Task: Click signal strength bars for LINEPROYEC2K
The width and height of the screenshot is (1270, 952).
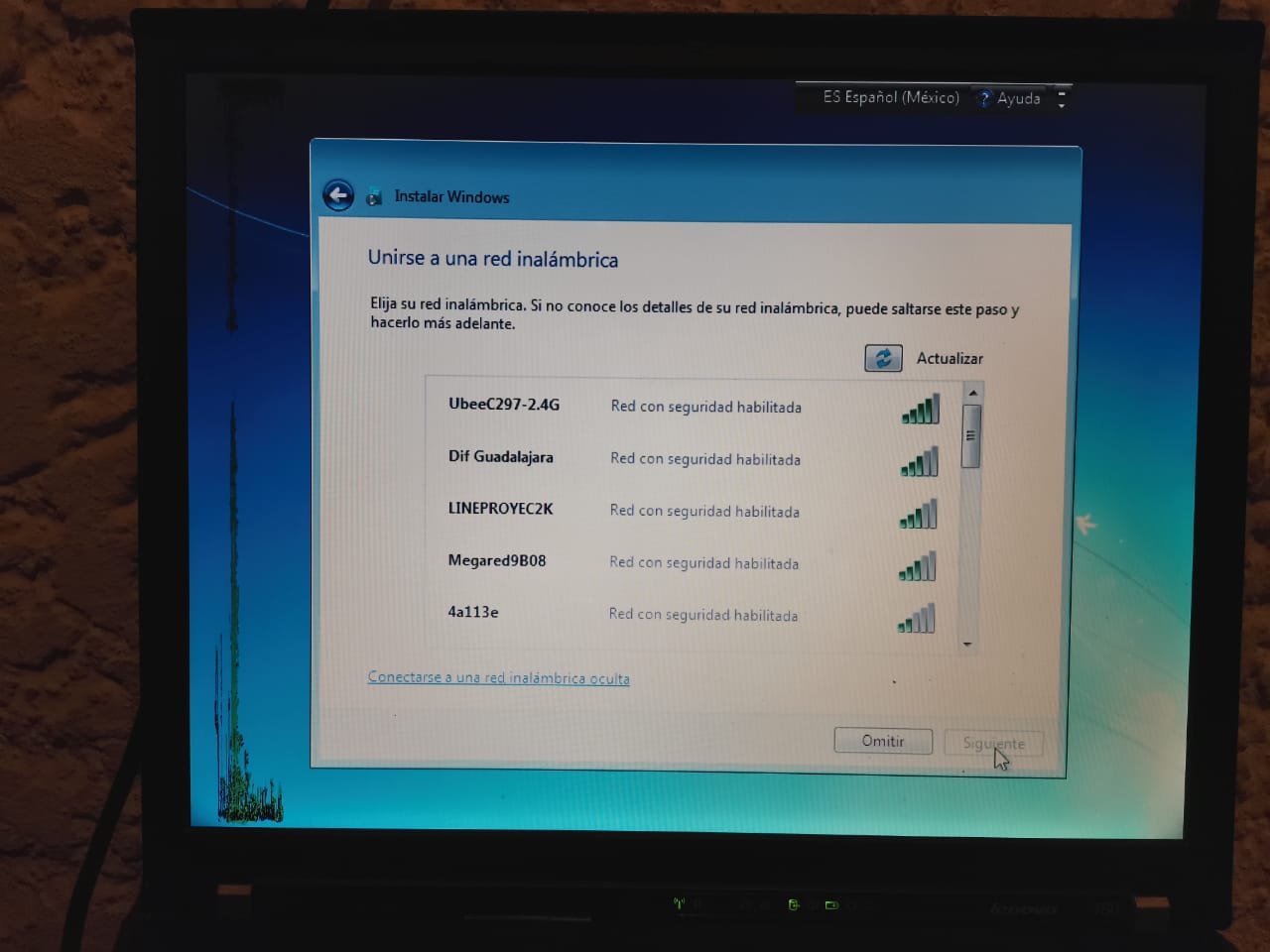Action: point(918,514)
